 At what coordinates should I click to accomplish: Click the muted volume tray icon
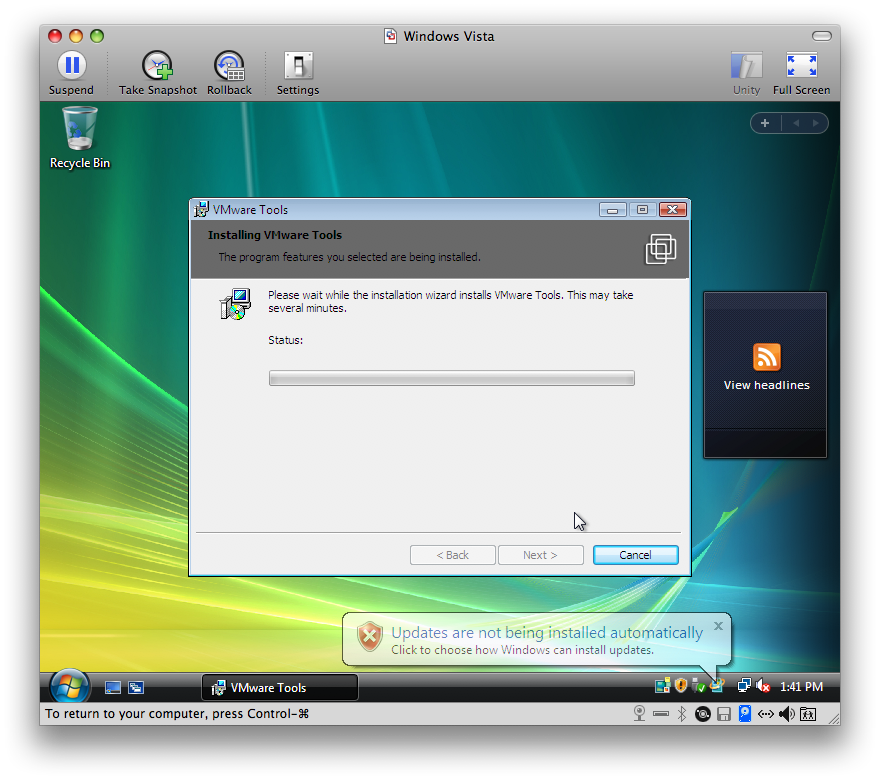pos(763,686)
